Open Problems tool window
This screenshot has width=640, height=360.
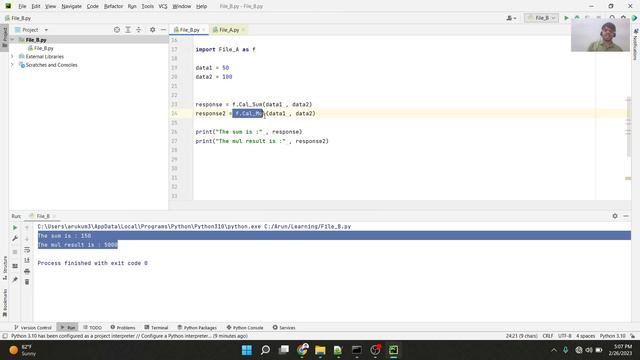point(123,327)
